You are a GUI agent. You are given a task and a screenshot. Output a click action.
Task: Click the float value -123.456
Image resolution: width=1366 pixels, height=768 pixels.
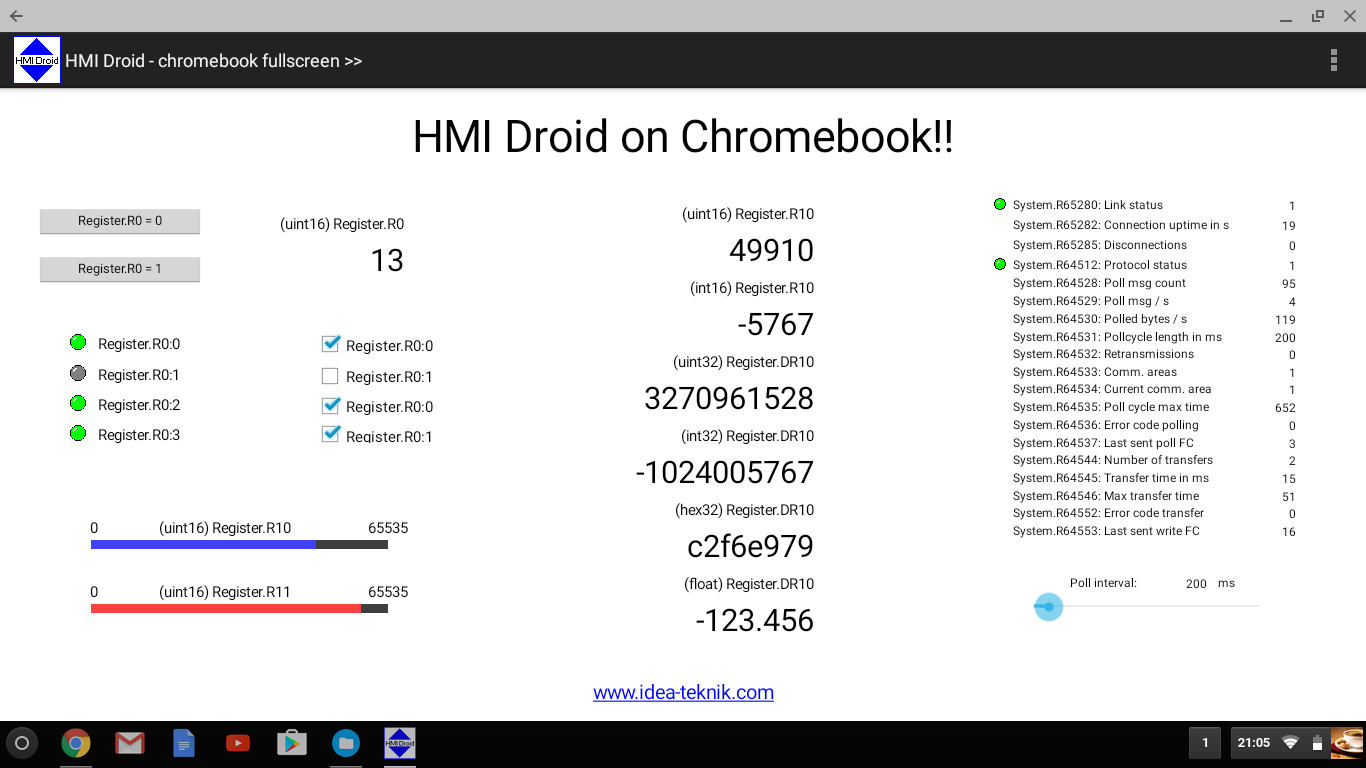click(x=755, y=620)
